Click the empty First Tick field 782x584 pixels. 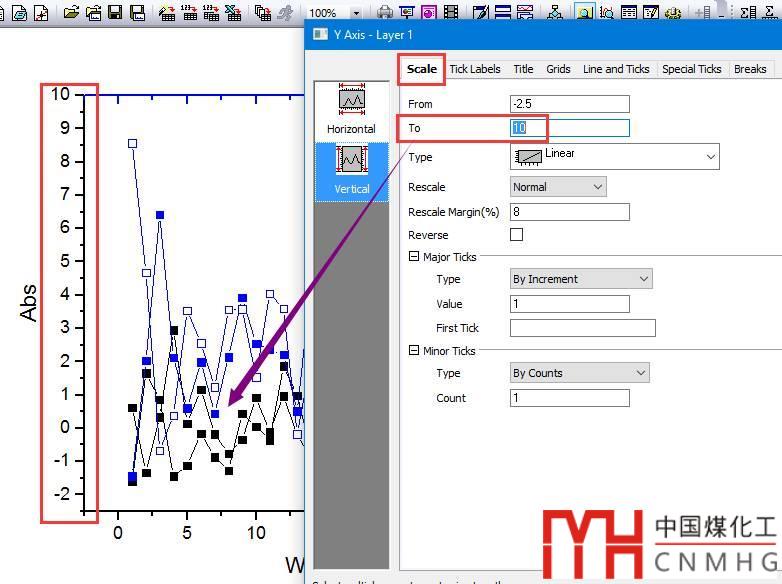583,328
